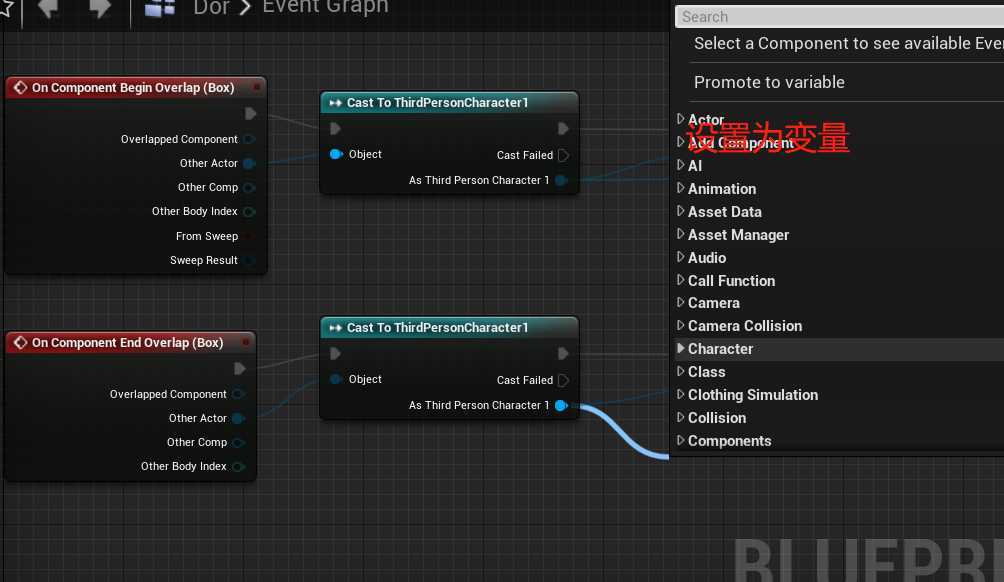Click Begin Overlap Overlapped Component pin
Image resolution: width=1004 pixels, height=582 pixels.
click(250, 139)
